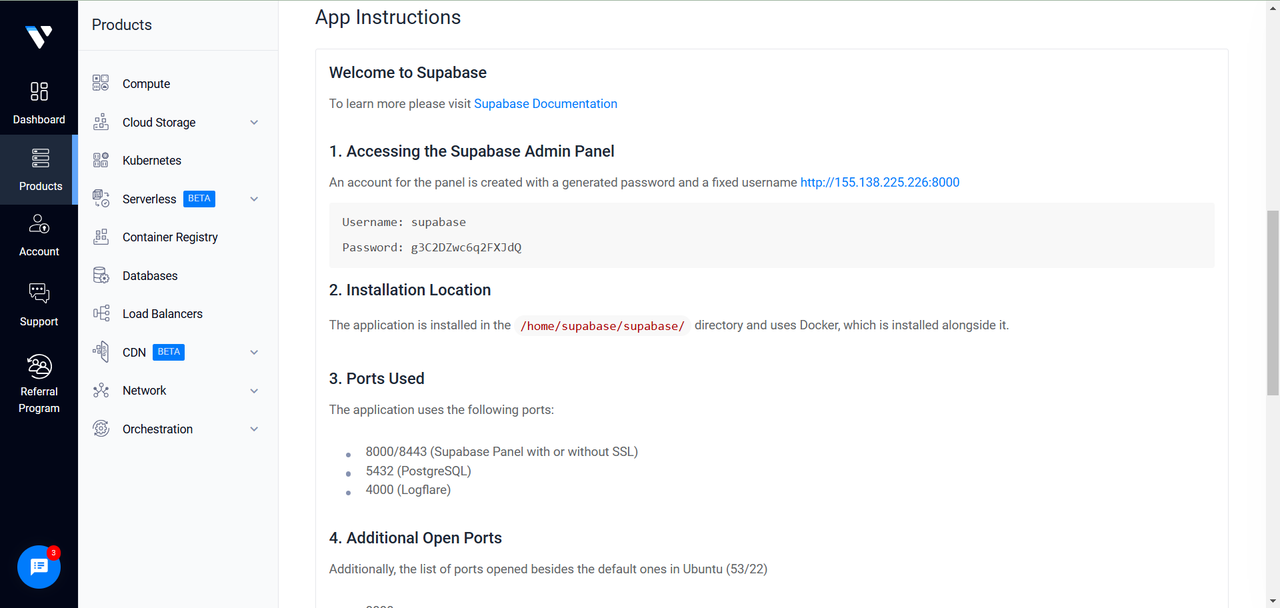The height and width of the screenshot is (608, 1280).
Task: Click the "8000/8443 (Supabase Panel...)" list item
Action: pyautogui.click(x=501, y=451)
